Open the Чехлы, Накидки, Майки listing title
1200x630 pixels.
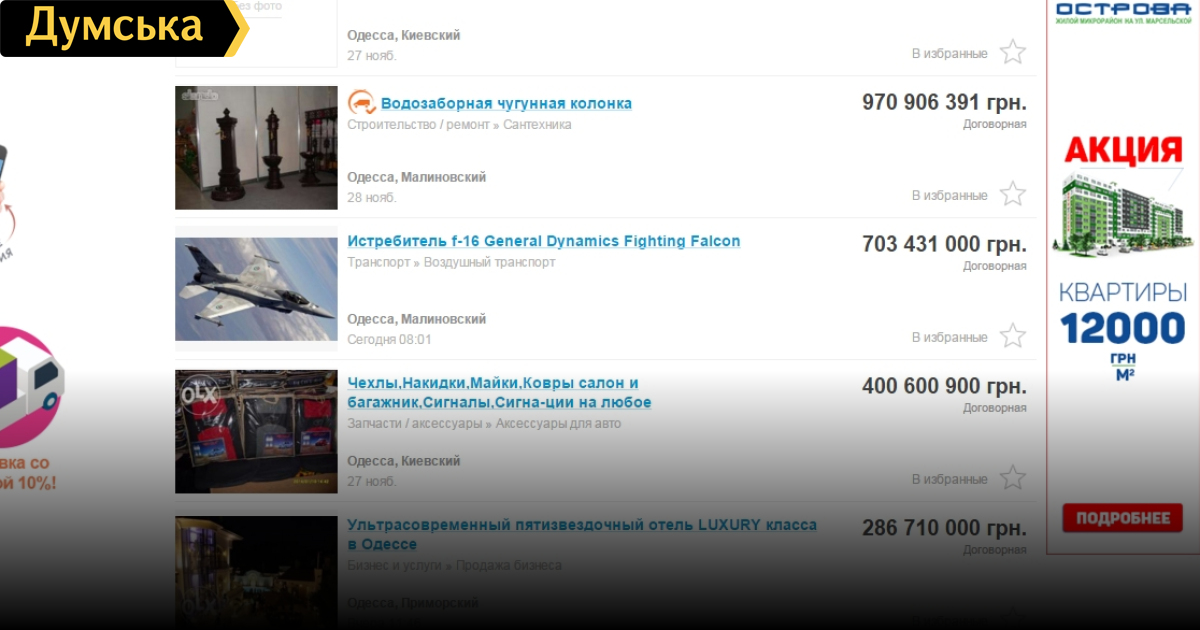point(499,393)
